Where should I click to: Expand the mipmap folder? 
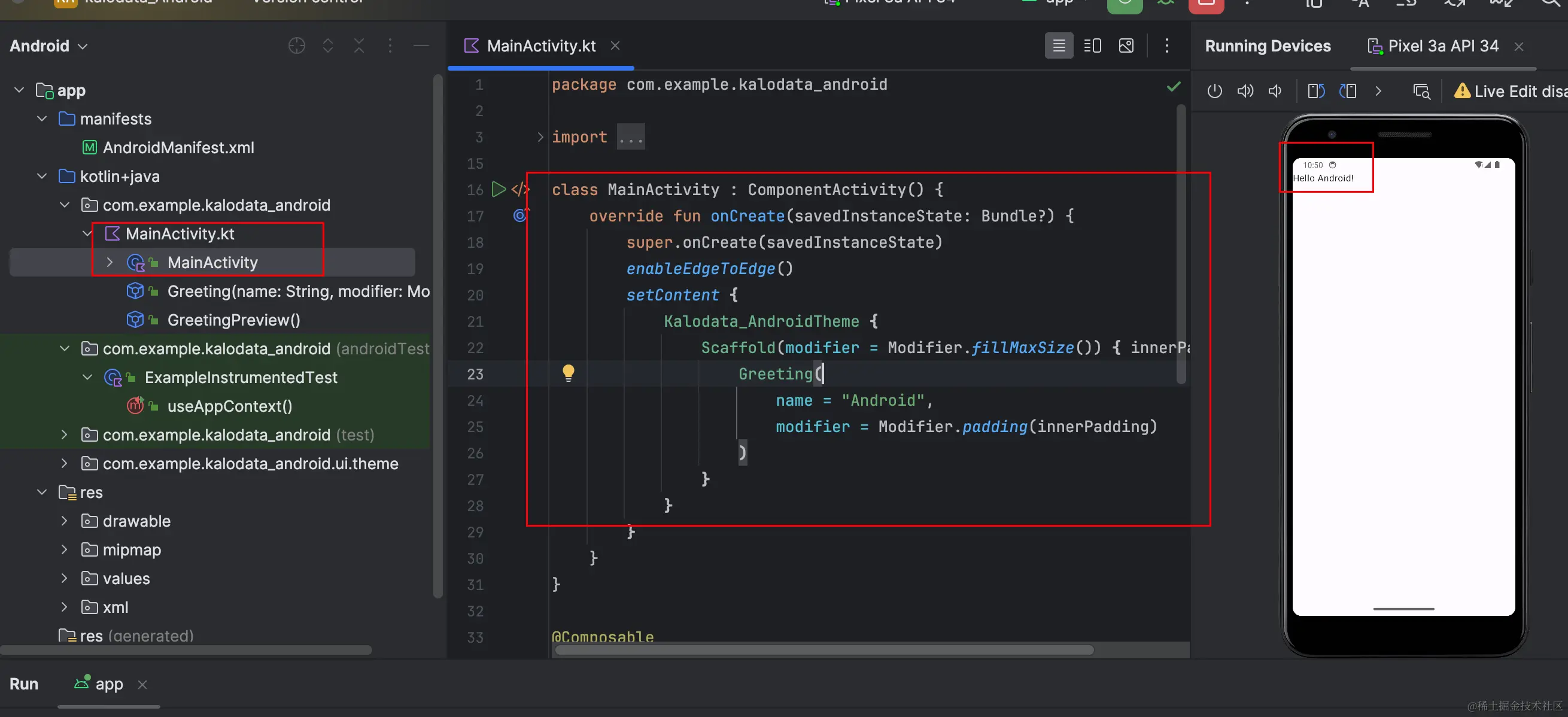click(65, 549)
